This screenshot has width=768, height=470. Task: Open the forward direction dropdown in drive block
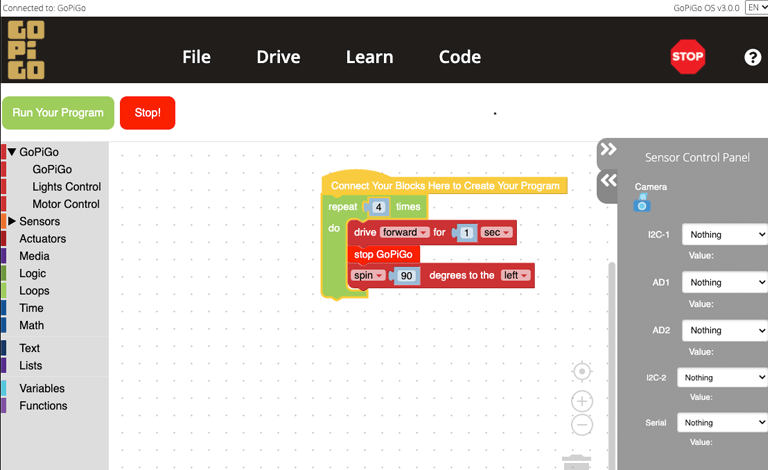[x=405, y=233]
